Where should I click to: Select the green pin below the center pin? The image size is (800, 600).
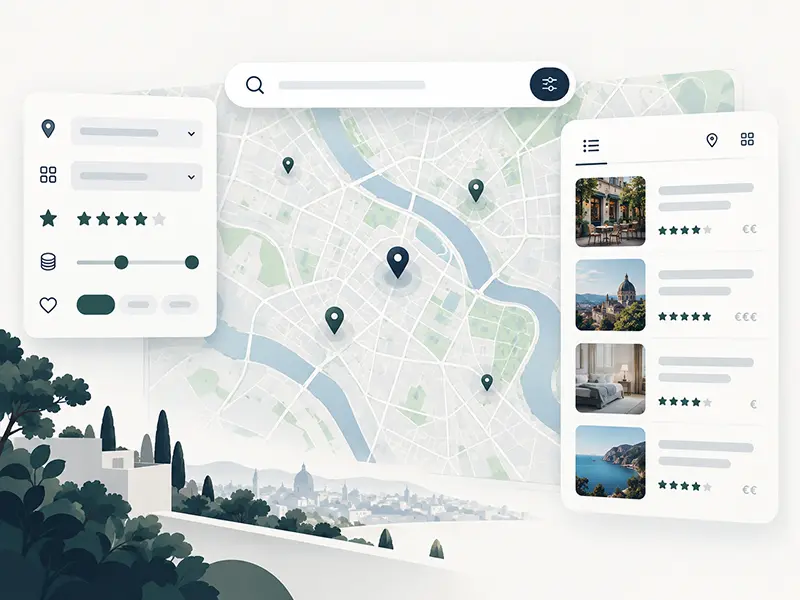point(334,320)
